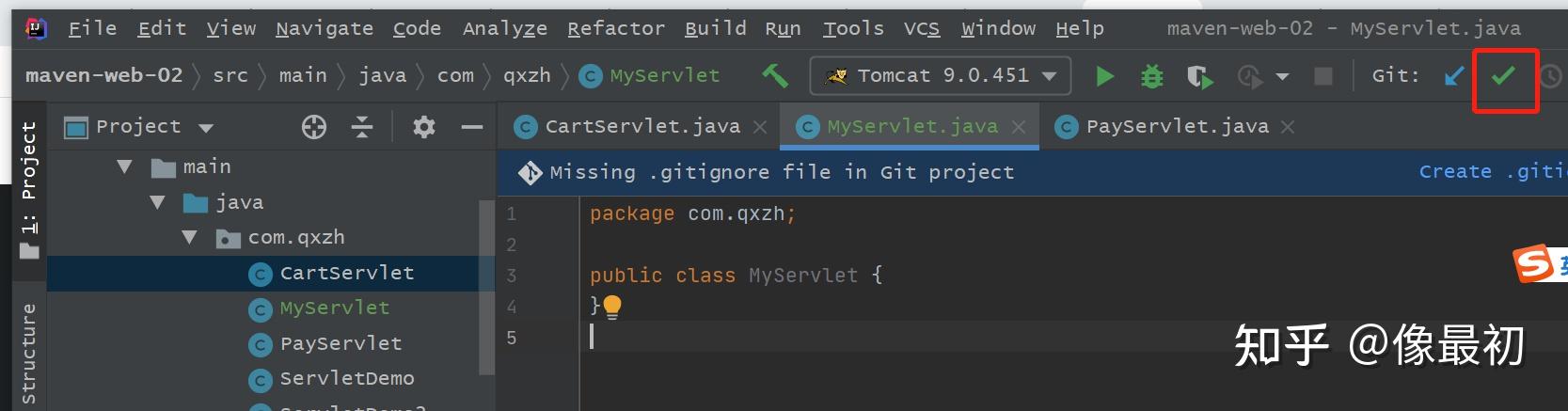This screenshot has width=1568, height=411.
Task: Hide the Project panel with minus icon
Action: 472,127
